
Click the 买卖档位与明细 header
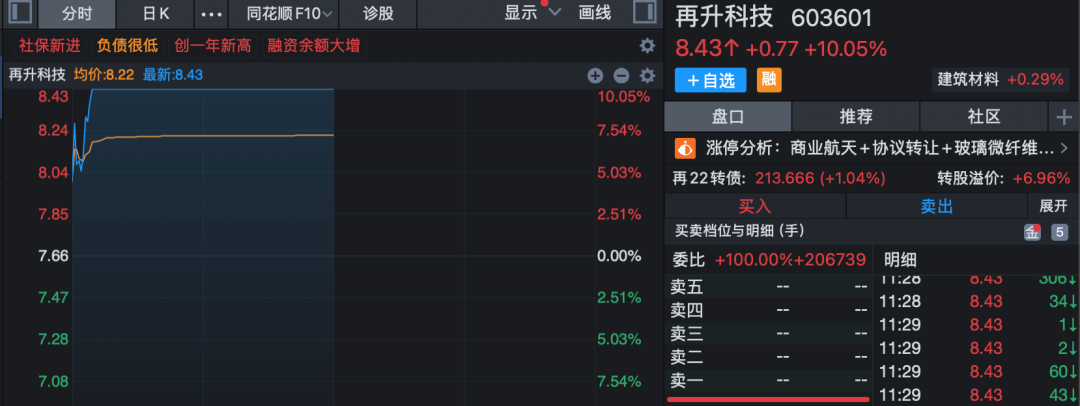(x=738, y=231)
